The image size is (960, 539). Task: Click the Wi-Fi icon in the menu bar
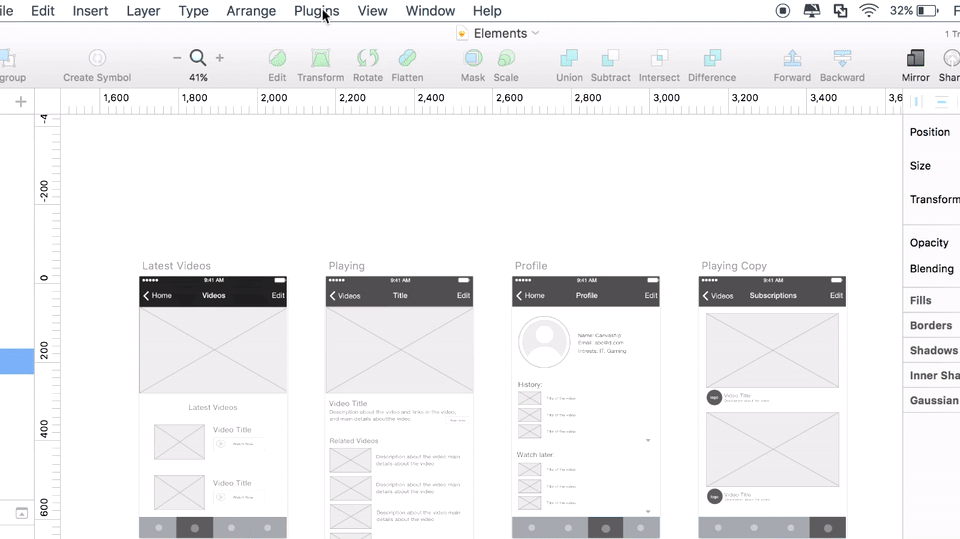[x=869, y=11]
